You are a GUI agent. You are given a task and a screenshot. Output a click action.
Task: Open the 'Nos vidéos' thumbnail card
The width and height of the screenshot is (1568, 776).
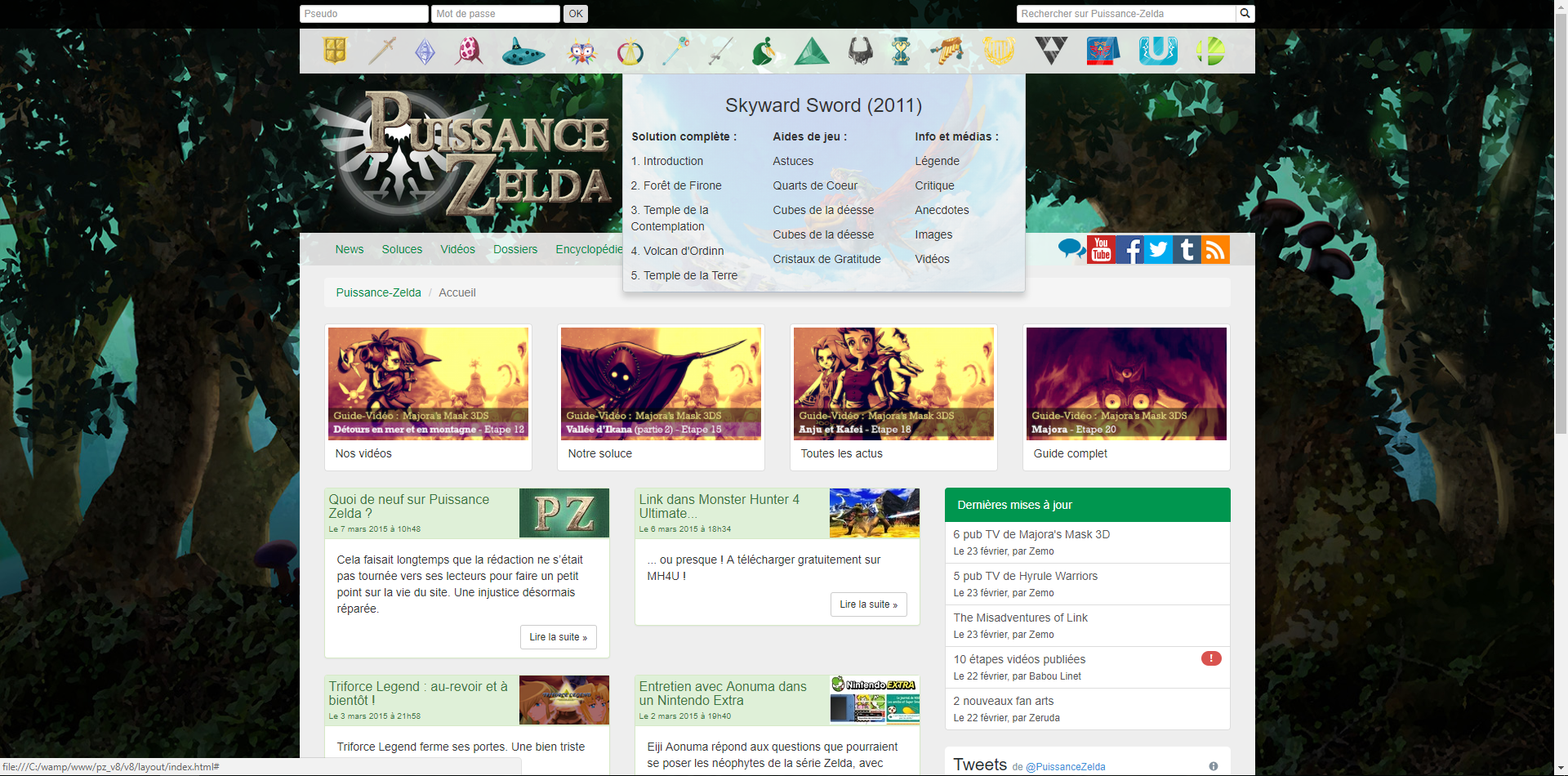pyautogui.click(x=428, y=397)
